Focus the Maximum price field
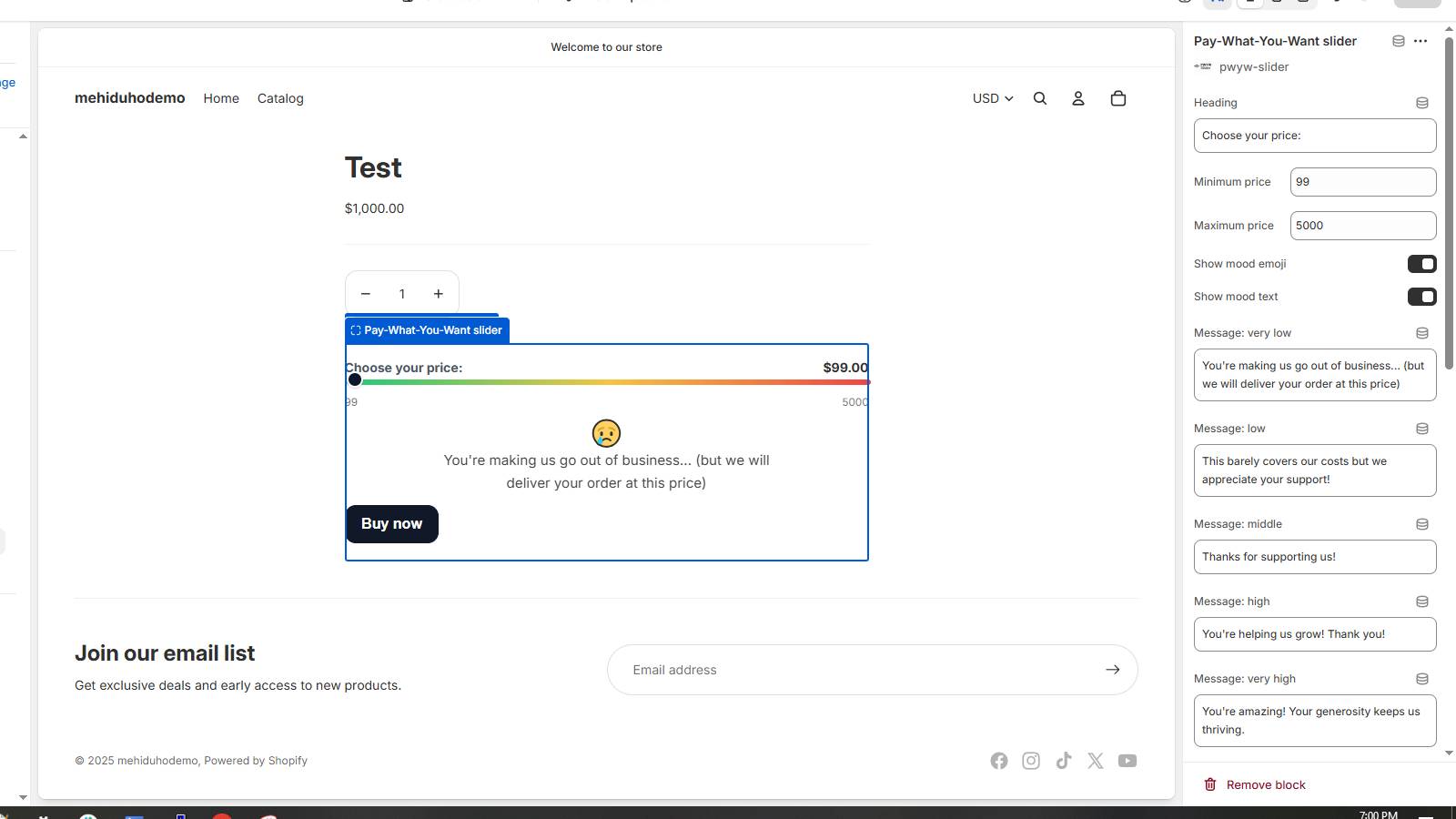Screen dimensions: 1456x819 coord(1363,226)
